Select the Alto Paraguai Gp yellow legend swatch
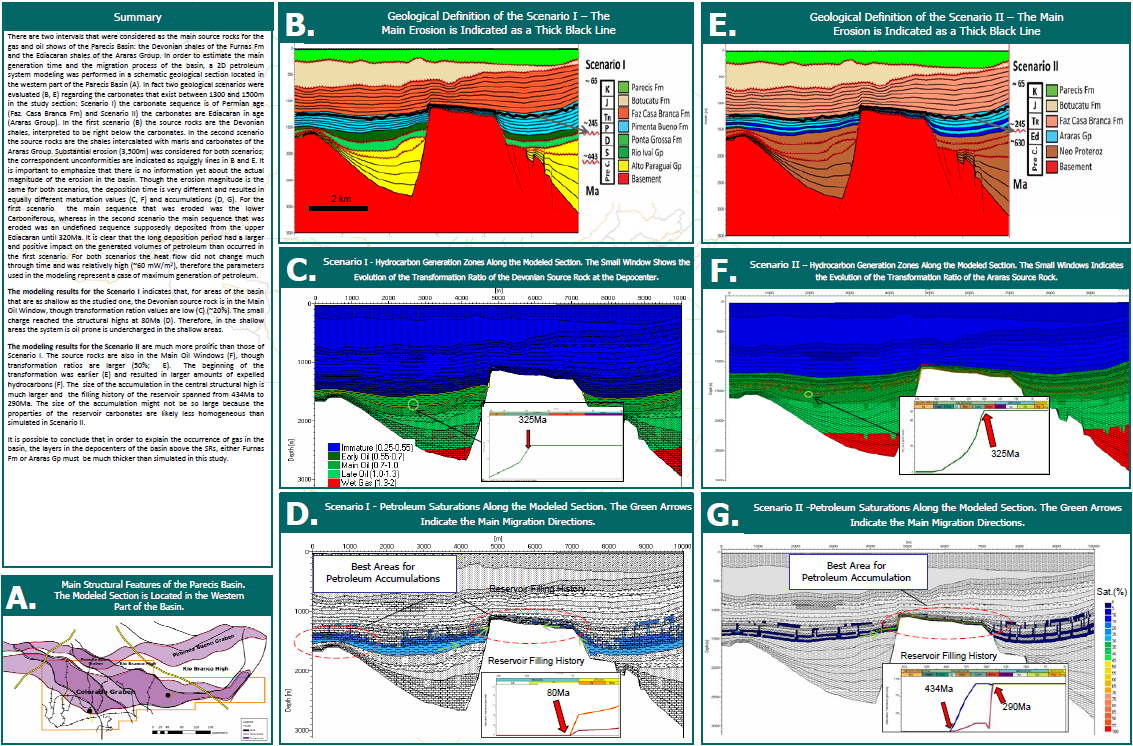Image resolution: width=1133 pixels, height=746 pixels. pos(622,166)
